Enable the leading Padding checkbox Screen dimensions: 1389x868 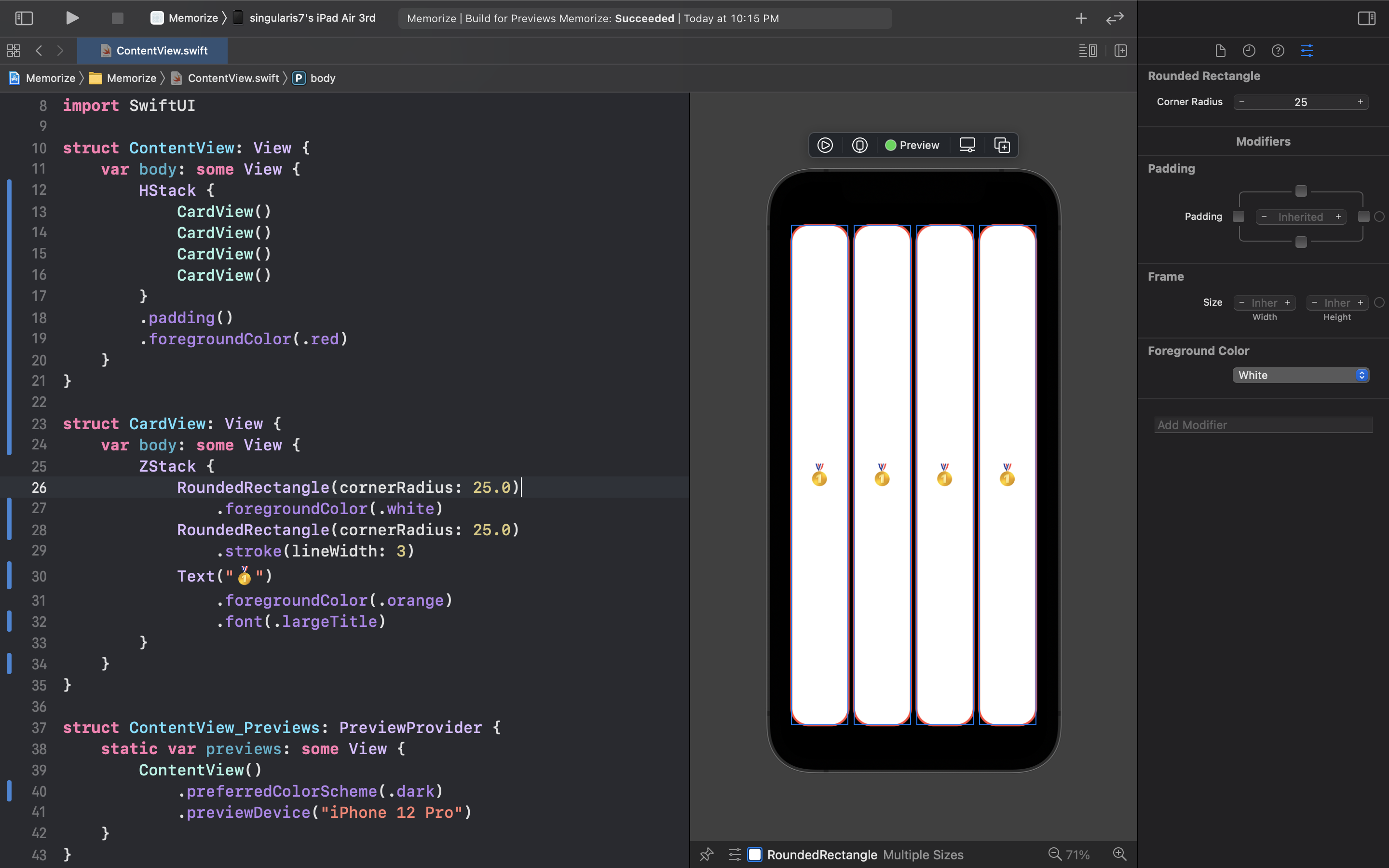pos(1239,217)
